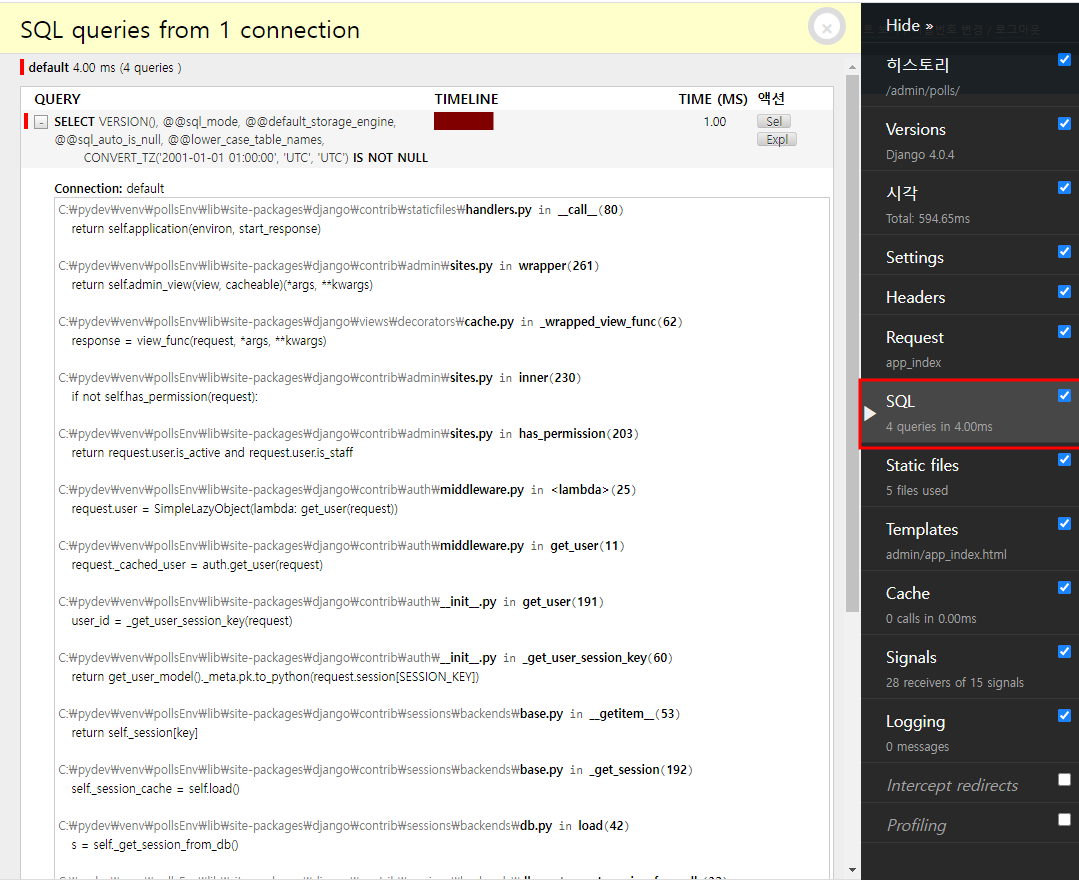Uncheck the Versions panel checkbox
Screen dimensions: 1079x880
point(1064,124)
